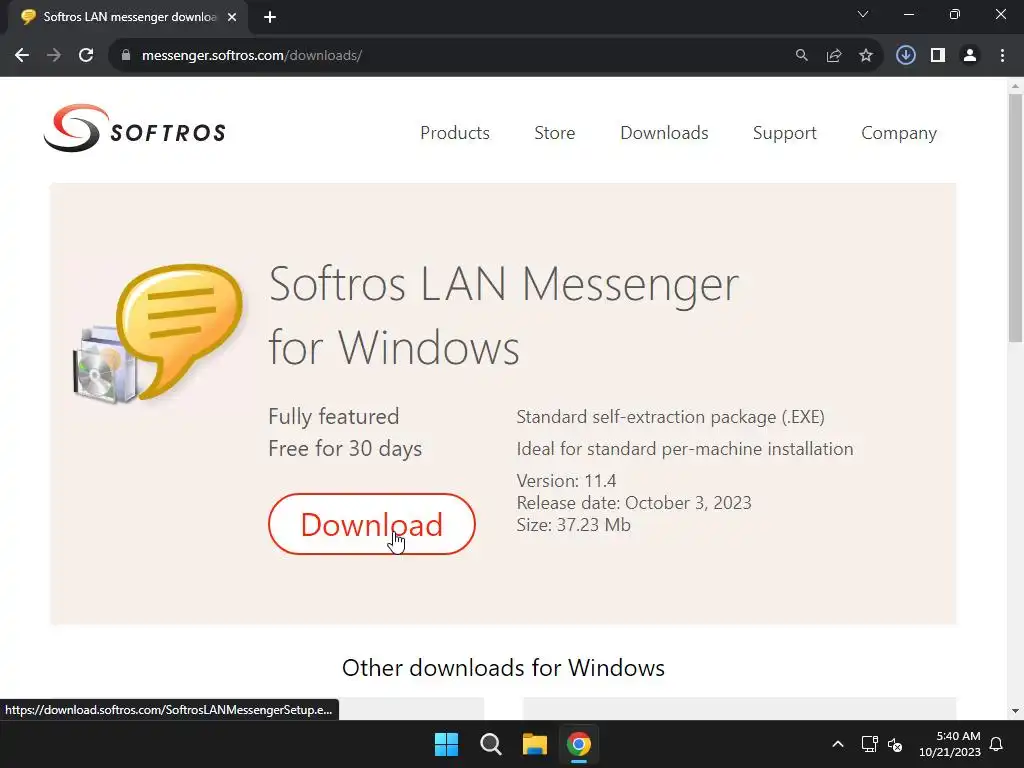Click the 'Version: 11.4' text
1024x768 pixels.
tap(566, 481)
